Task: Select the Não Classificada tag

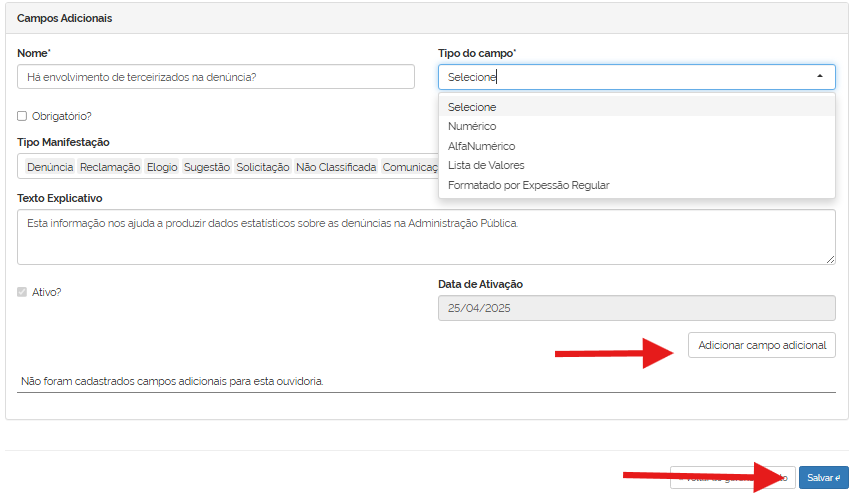Action: click(x=336, y=167)
